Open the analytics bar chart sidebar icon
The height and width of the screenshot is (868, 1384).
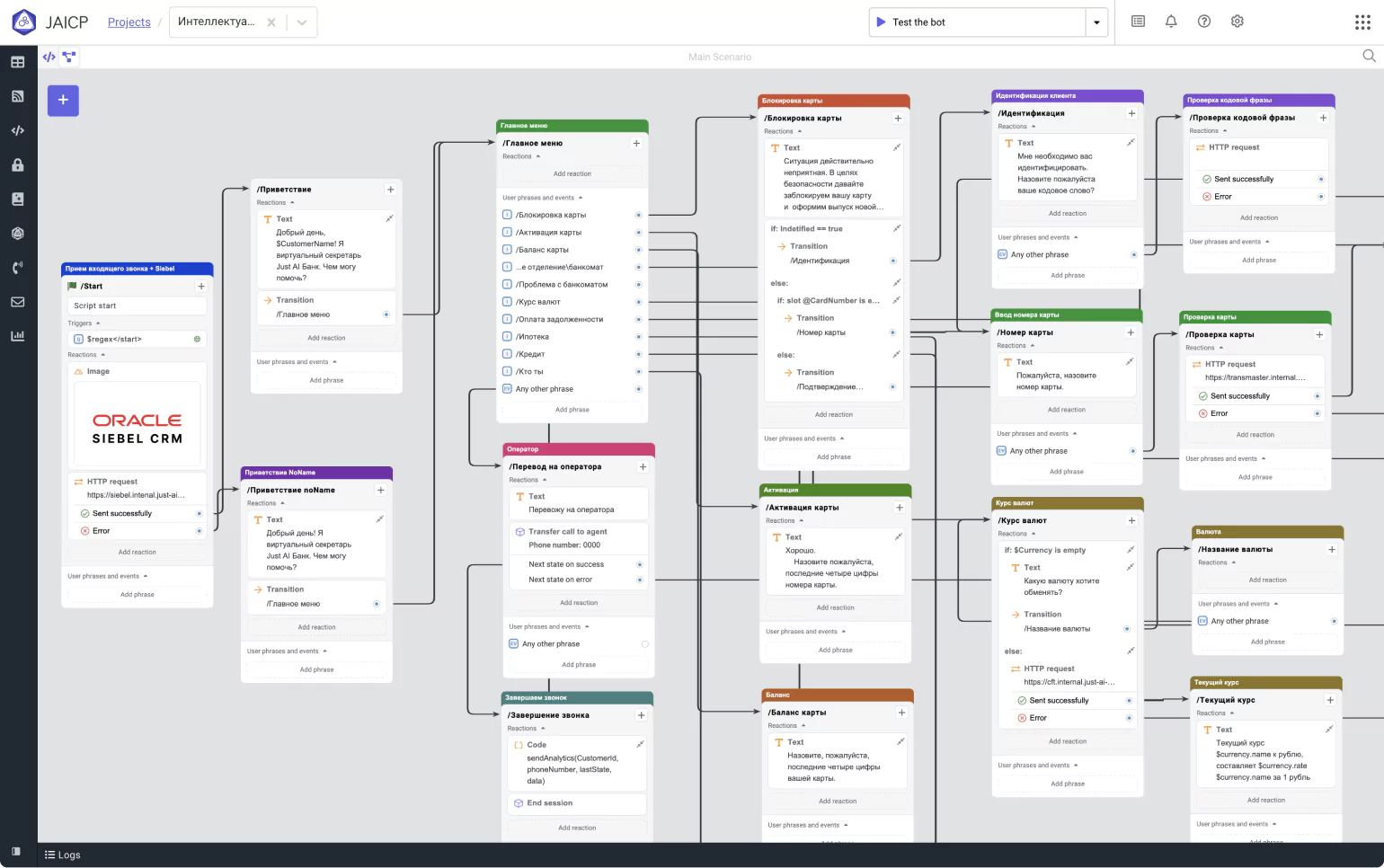[x=17, y=336]
